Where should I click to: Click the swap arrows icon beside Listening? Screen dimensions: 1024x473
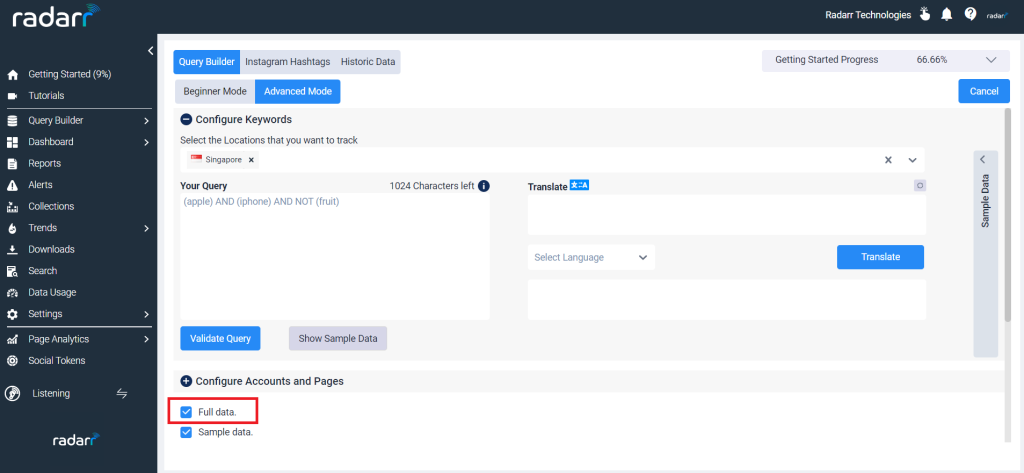(x=121, y=393)
